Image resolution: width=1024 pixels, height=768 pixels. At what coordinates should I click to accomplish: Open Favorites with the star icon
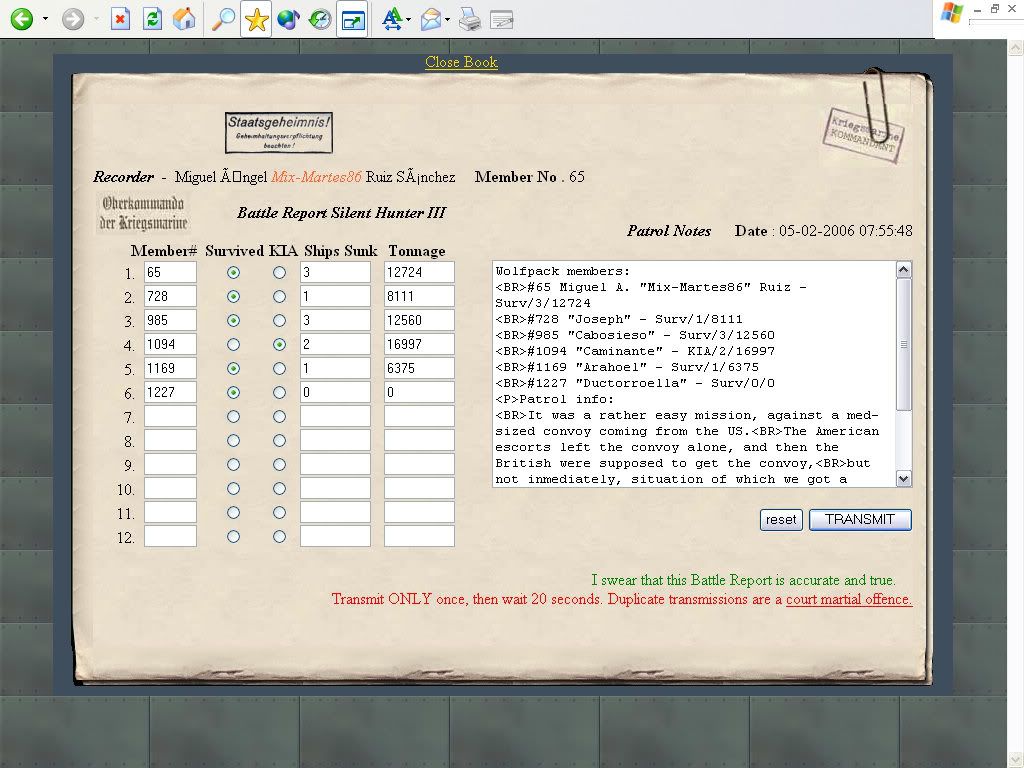point(256,19)
